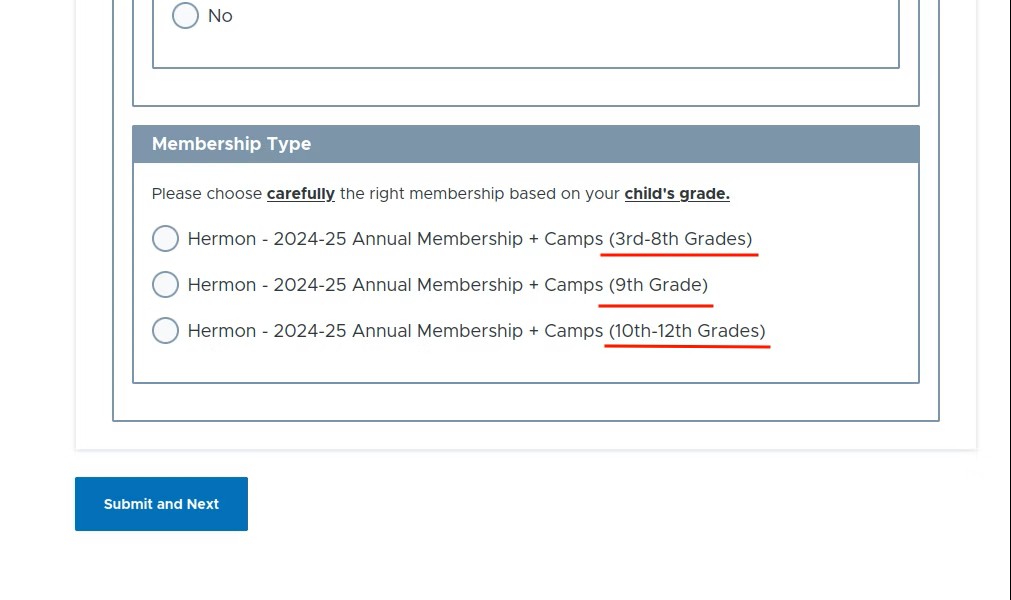This screenshot has width=1011, height=600.
Task: Click the underlined "child's grade." text
Action: tap(677, 194)
